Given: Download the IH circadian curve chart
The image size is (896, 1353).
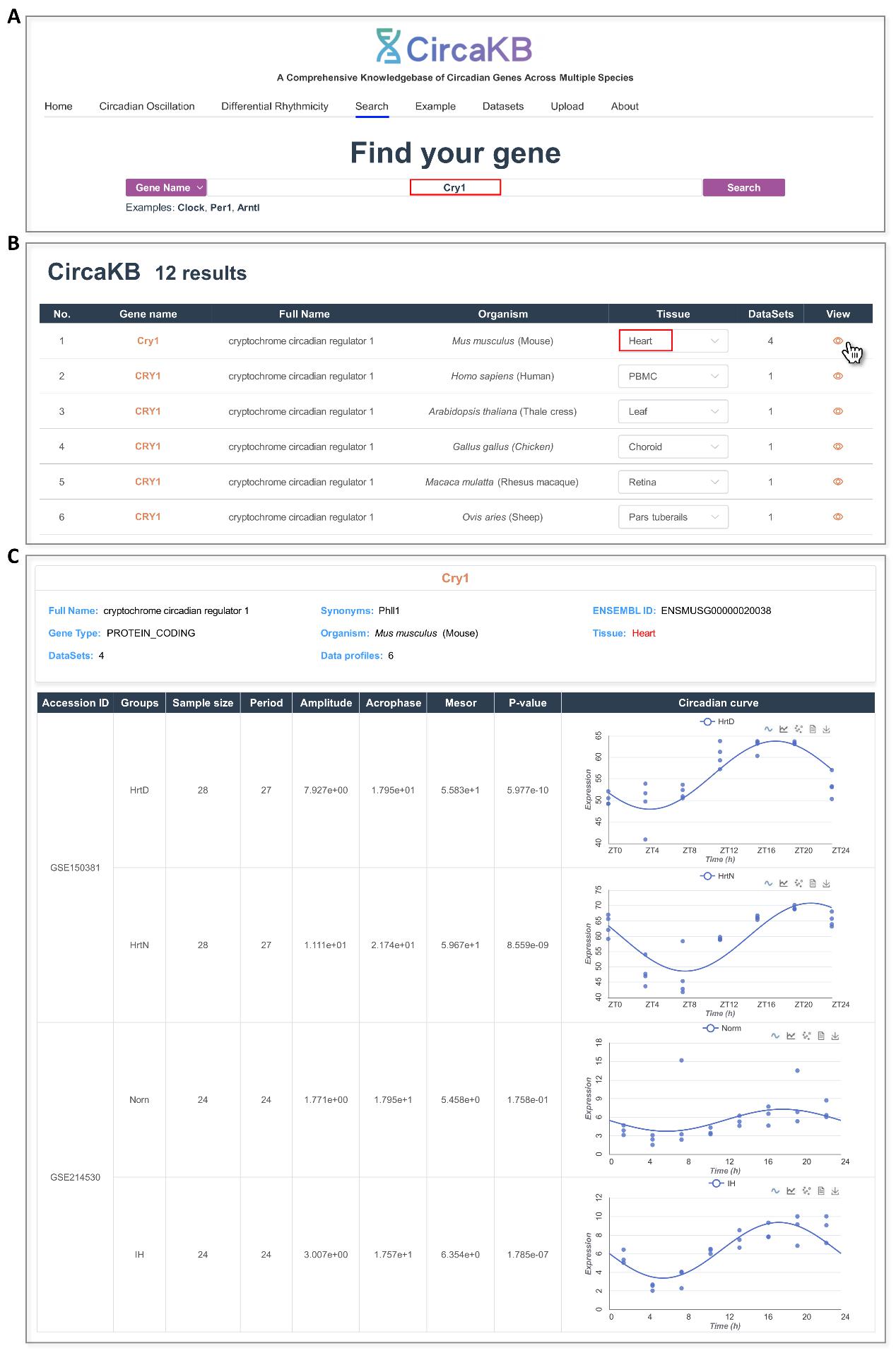Looking at the screenshot, I should pos(835,1191).
